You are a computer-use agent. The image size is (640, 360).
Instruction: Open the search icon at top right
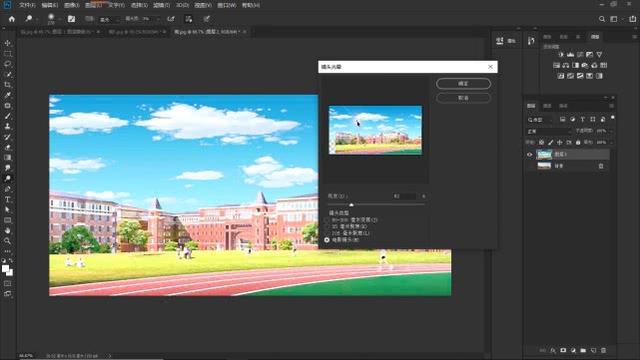click(x=602, y=19)
